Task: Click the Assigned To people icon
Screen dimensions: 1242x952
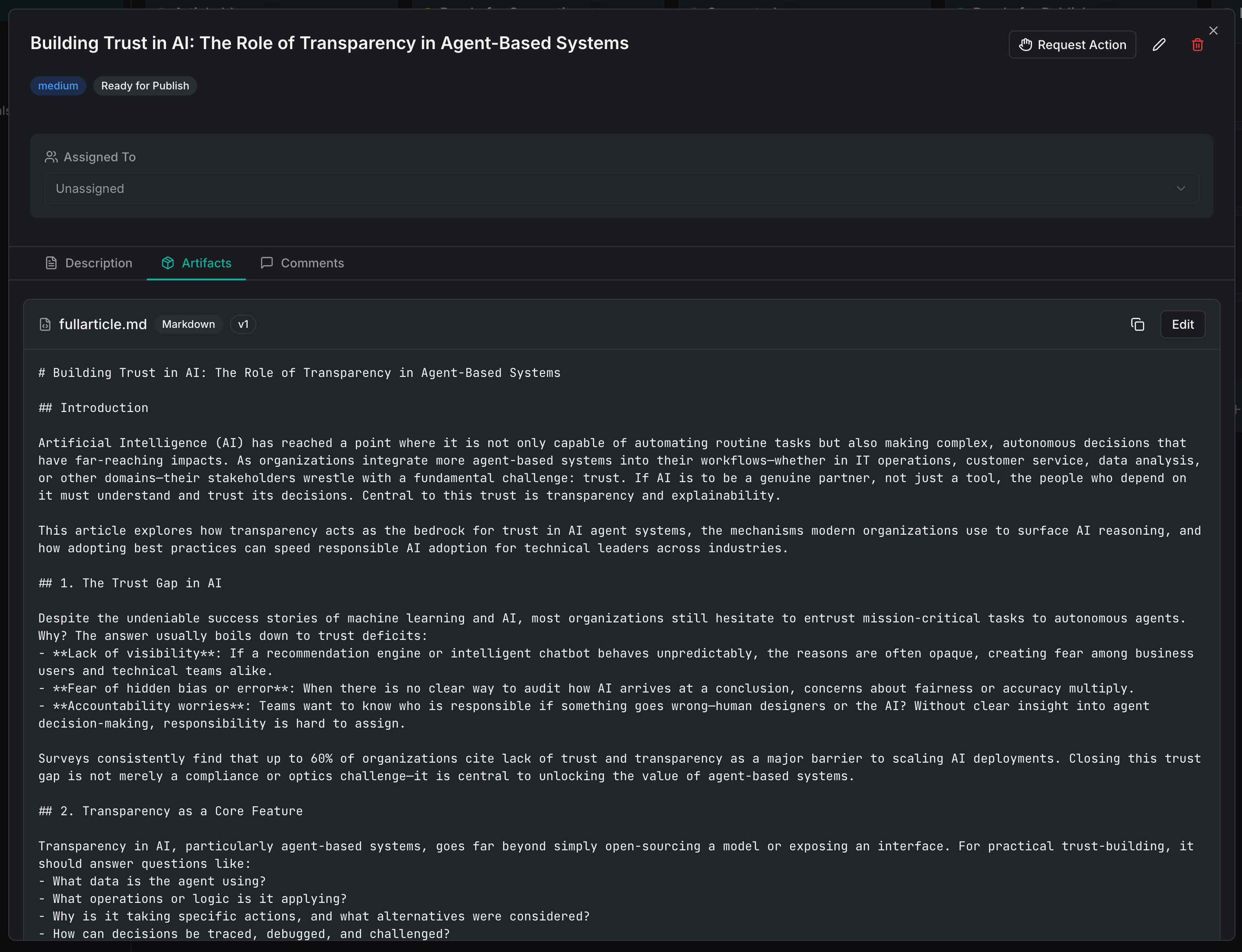Action: (51, 157)
